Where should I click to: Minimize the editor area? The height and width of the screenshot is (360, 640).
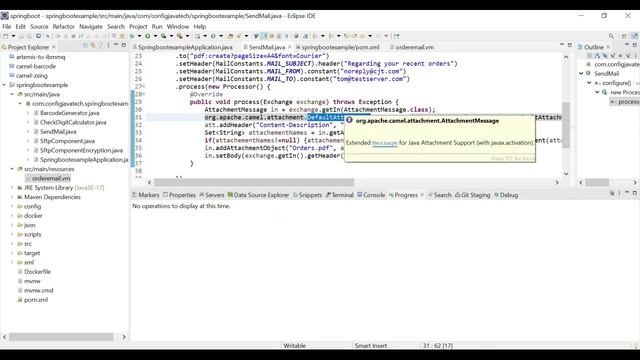pyautogui.click(x=562, y=44)
